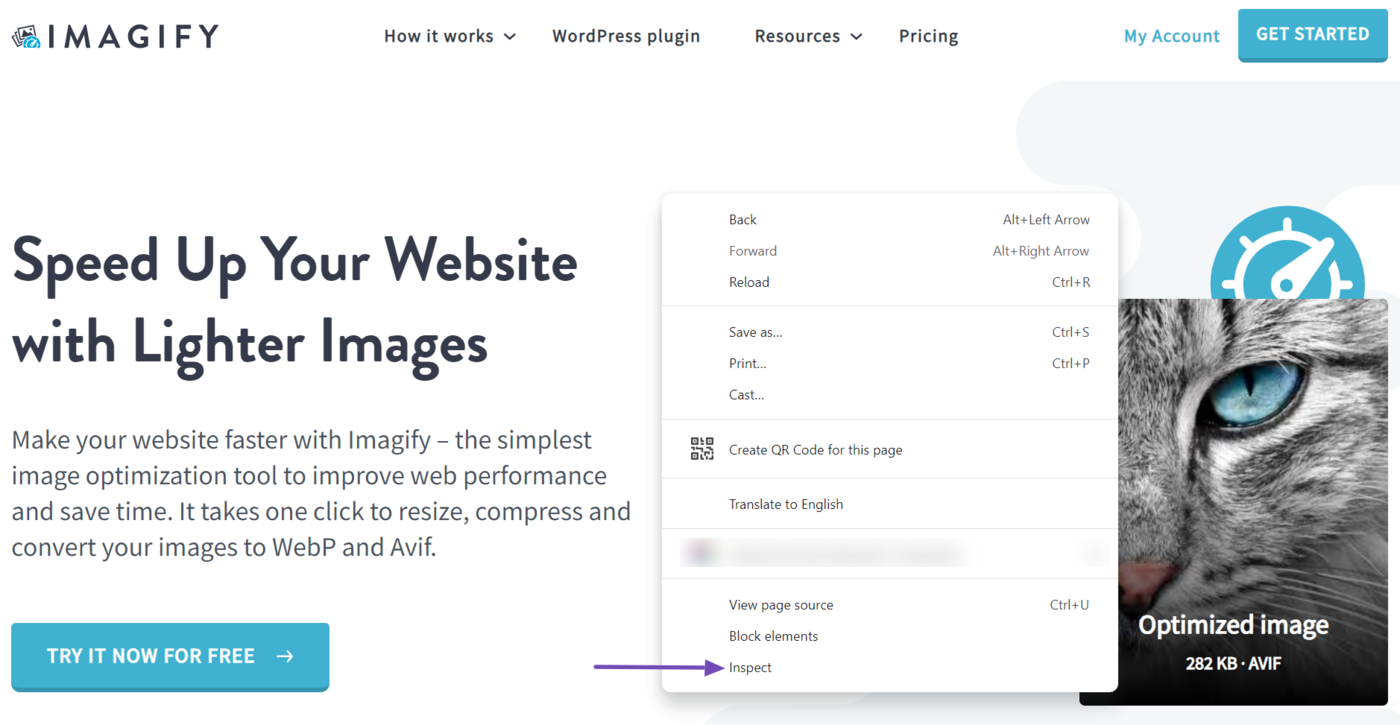Select Print... in the context menu

pyautogui.click(x=890, y=363)
